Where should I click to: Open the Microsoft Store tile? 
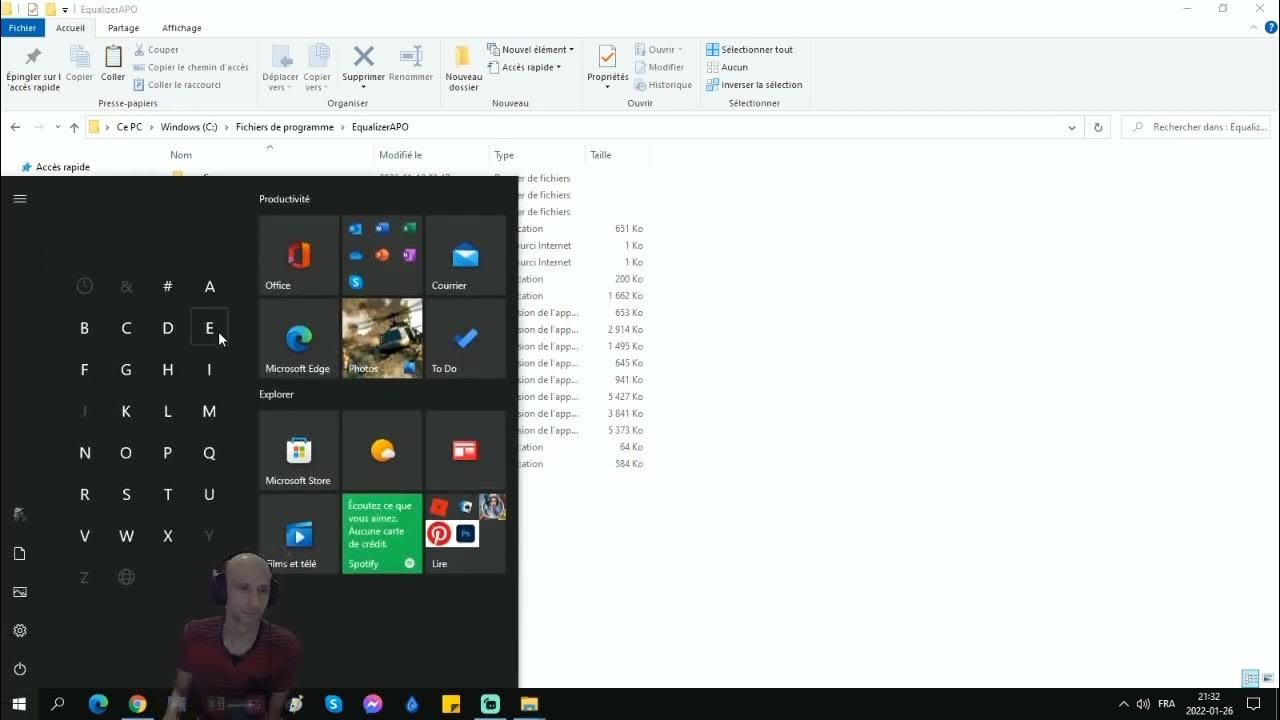tap(299, 451)
